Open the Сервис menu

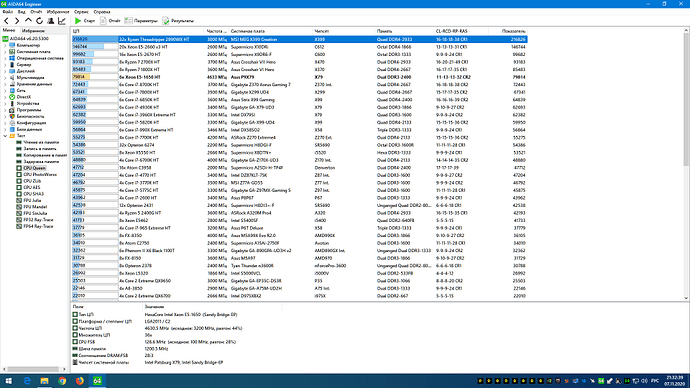(81, 12)
